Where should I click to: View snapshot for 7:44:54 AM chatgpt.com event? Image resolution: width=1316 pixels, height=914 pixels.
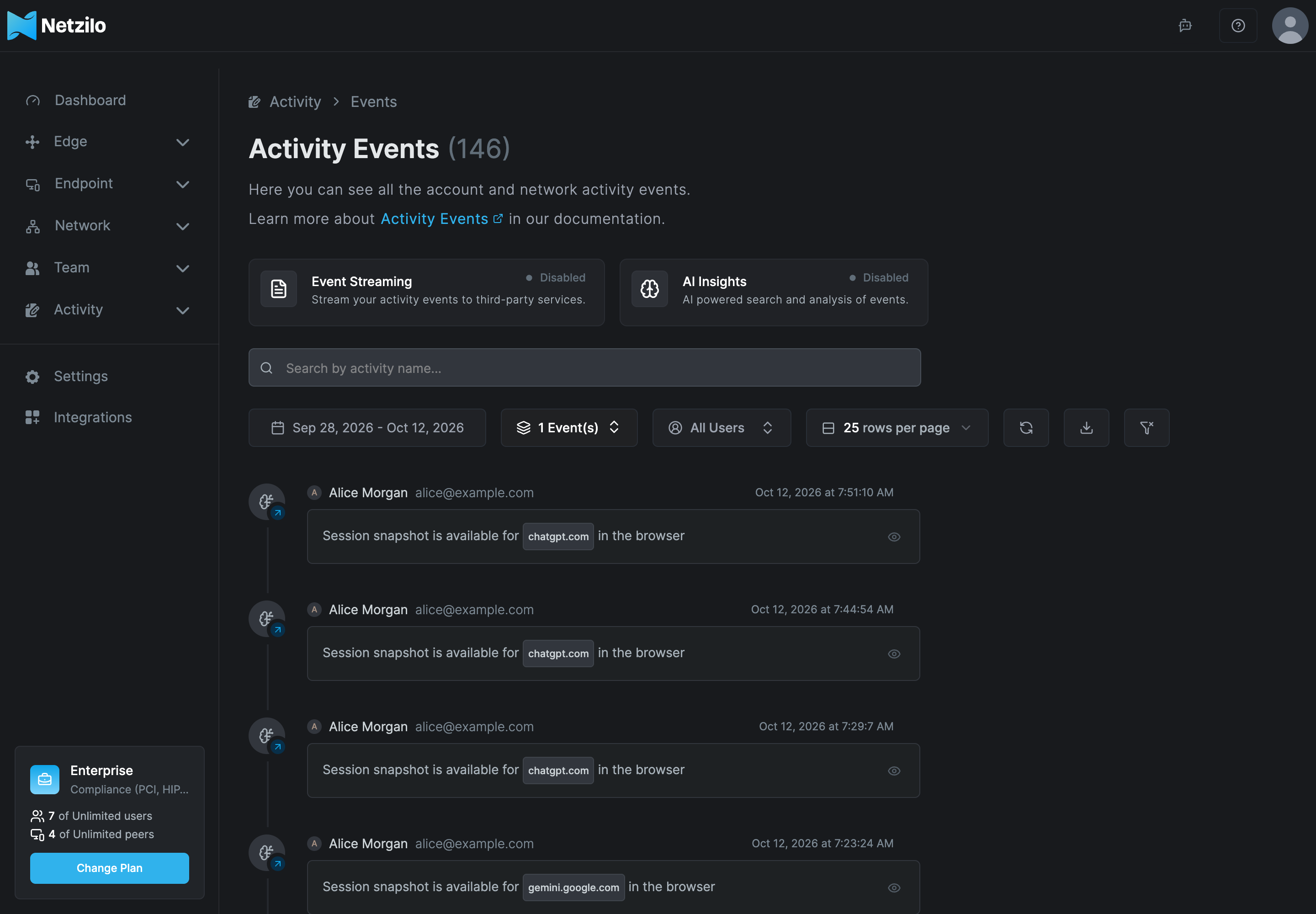coord(894,654)
